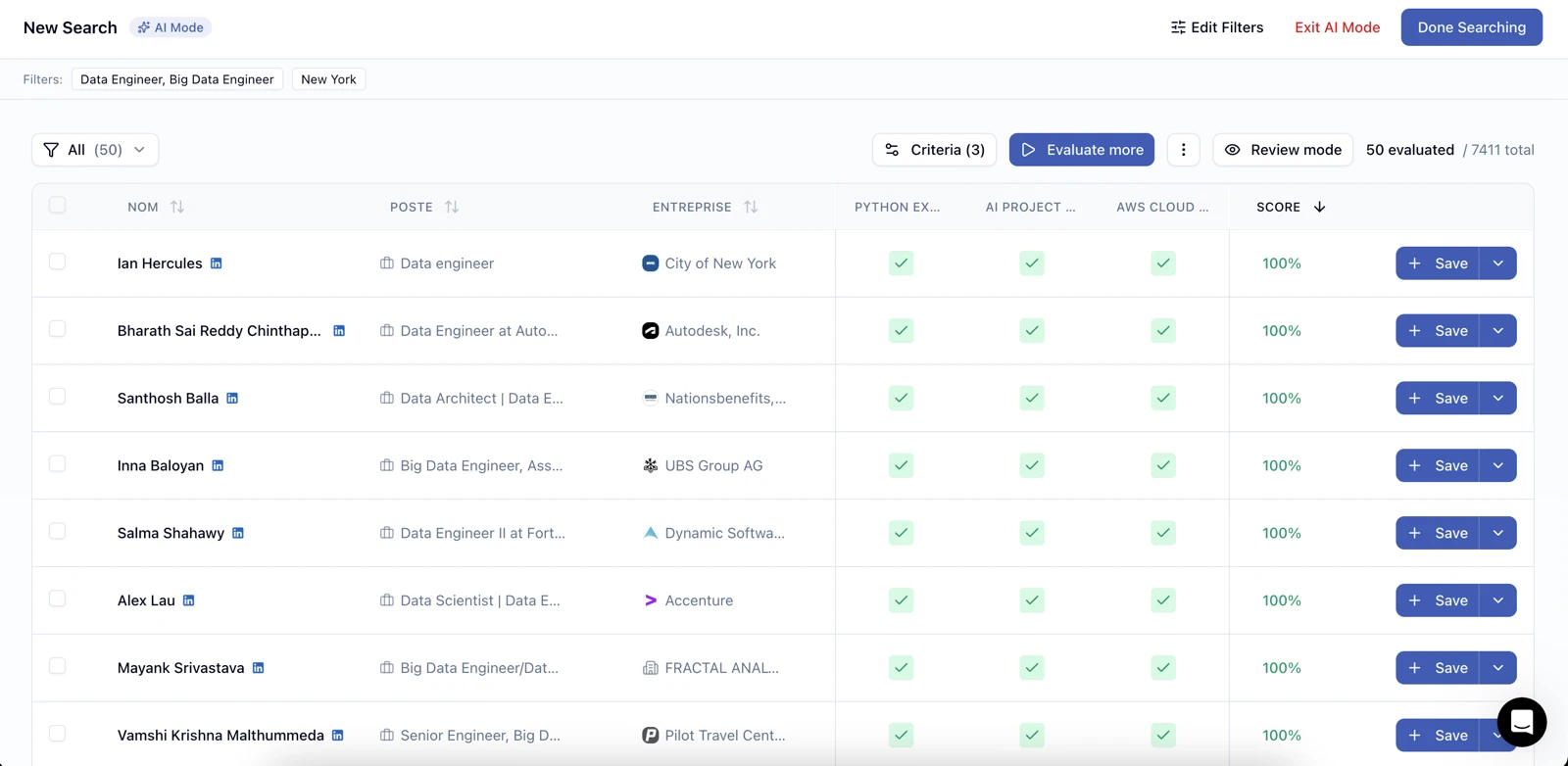Enable Review mode

click(x=1283, y=150)
